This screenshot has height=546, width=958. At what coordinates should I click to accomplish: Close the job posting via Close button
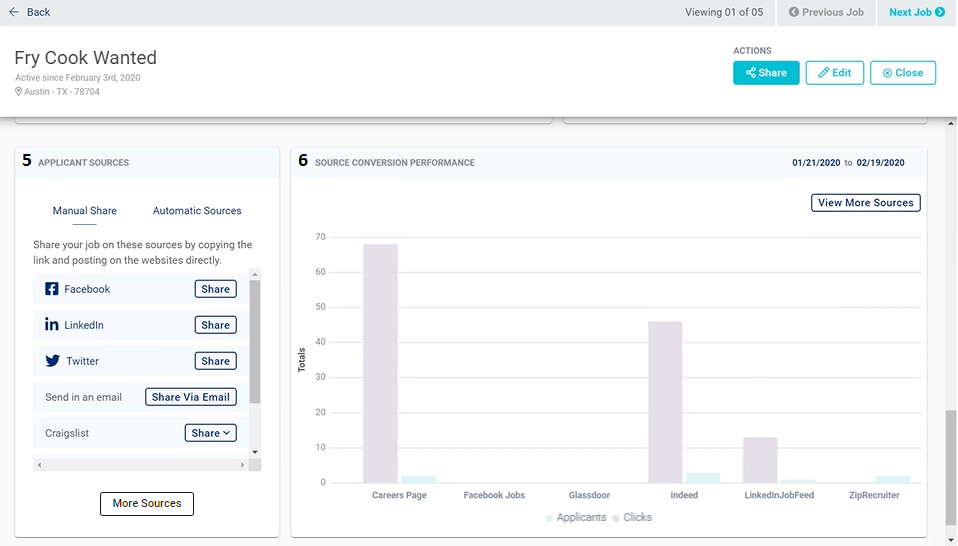tap(903, 73)
